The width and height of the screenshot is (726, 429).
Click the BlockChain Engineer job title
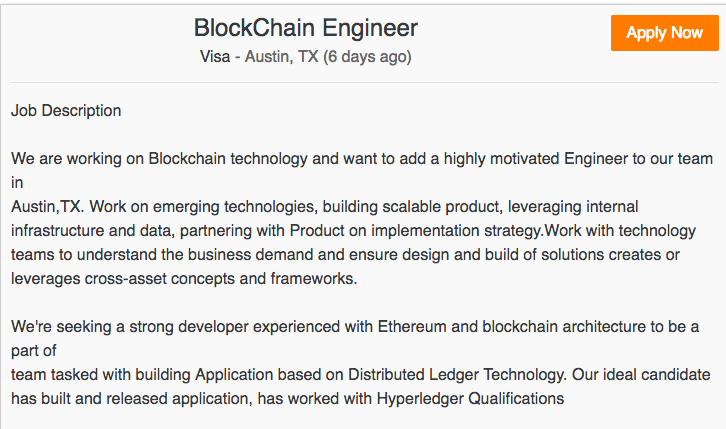[305, 28]
